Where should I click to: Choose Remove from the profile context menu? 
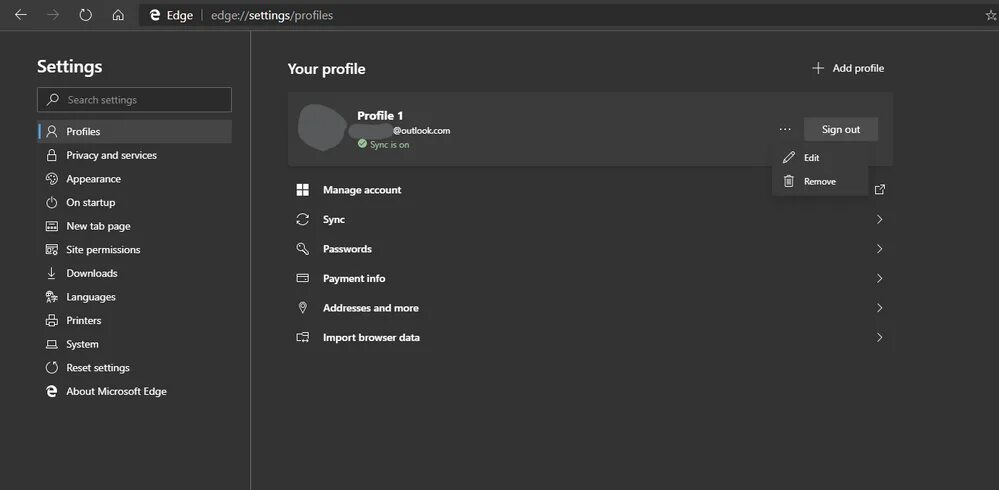[819, 182]
